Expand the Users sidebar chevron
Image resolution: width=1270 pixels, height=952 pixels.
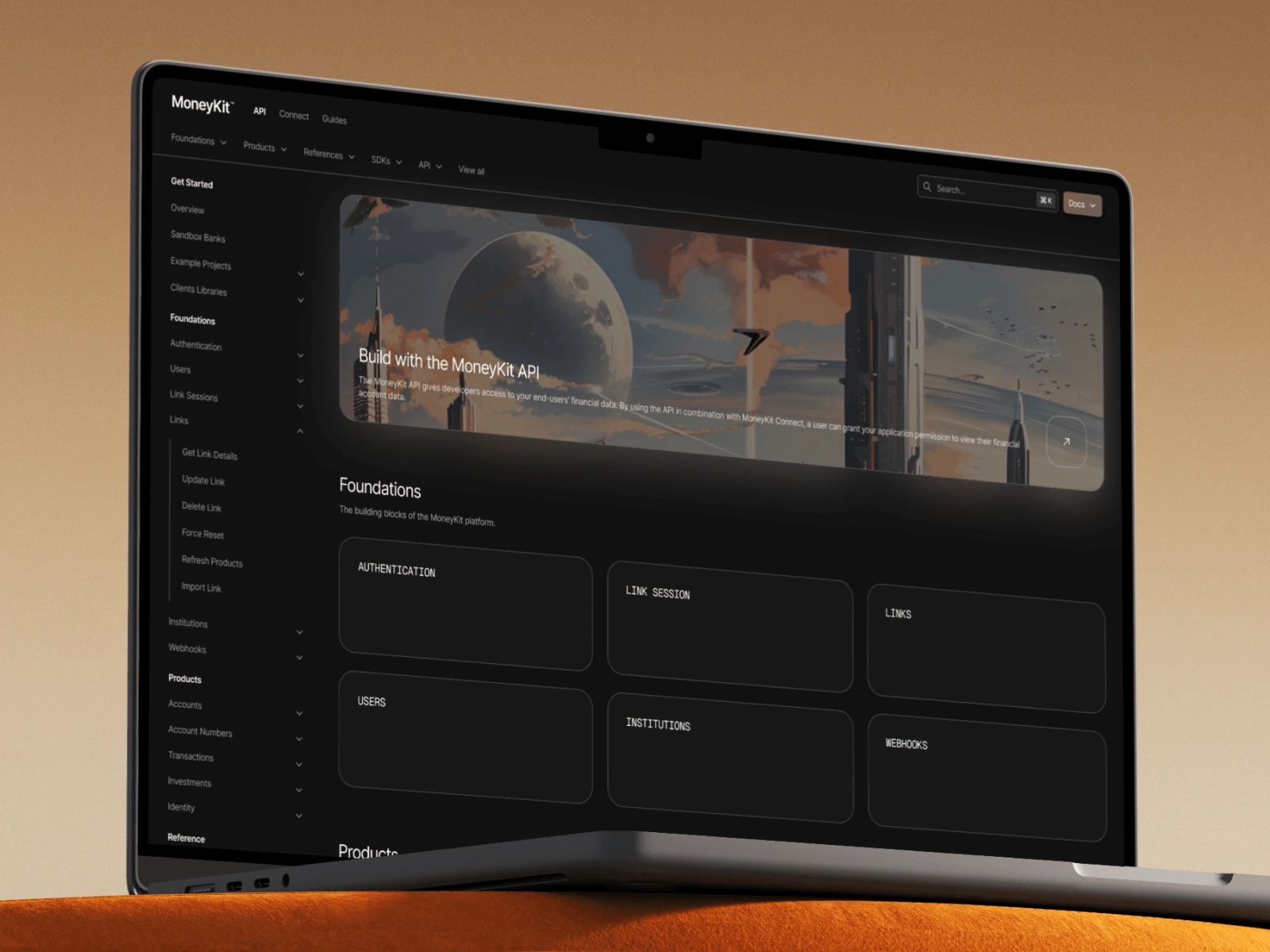(301, 381)
